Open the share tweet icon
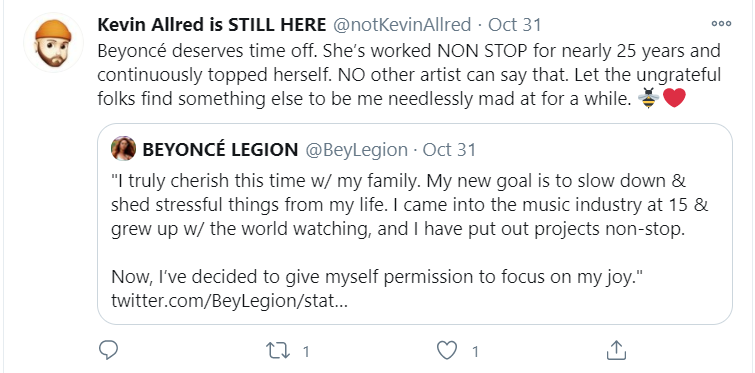Image resolution: width=755 pixels, height=373 pixels. tap(616, 350)
